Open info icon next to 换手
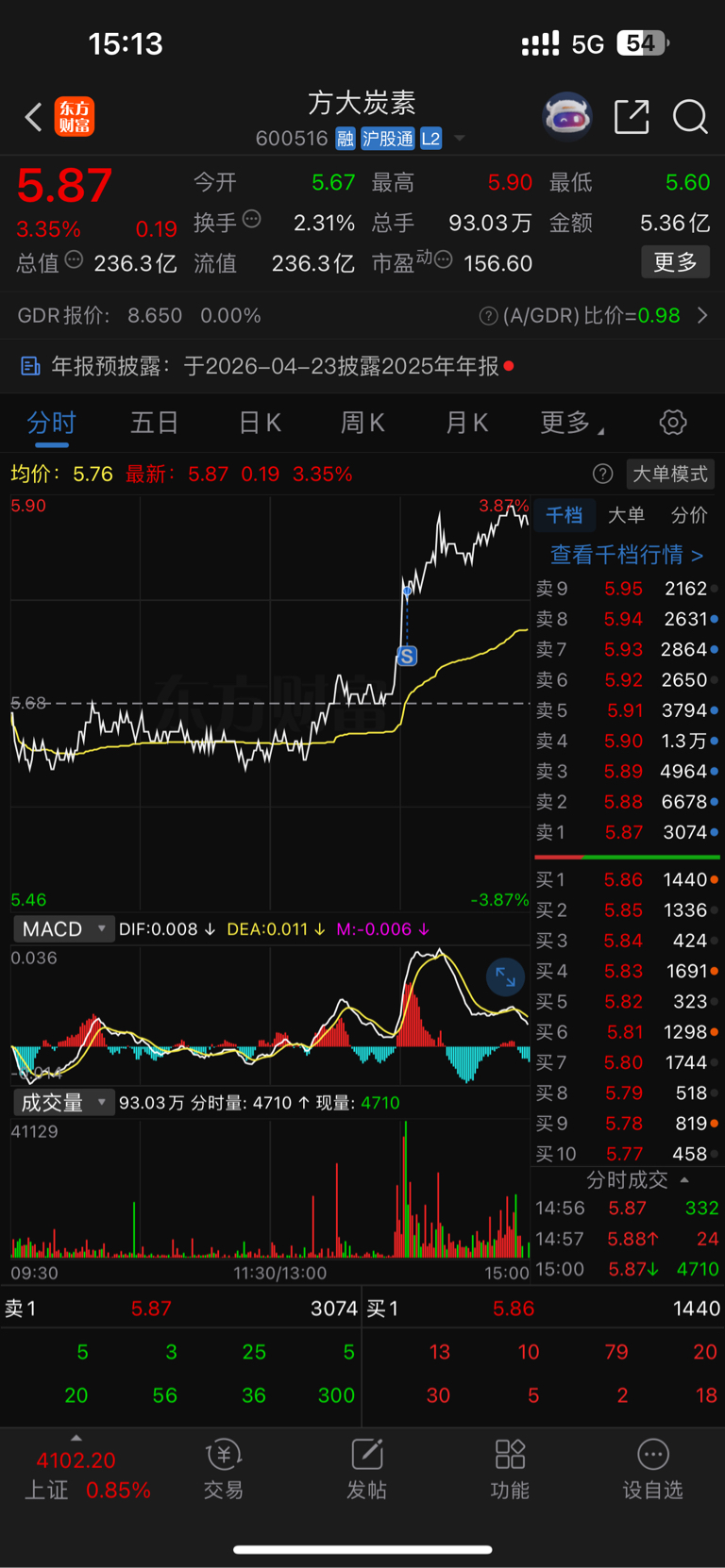Screen dimensions: 725x1568 252,220
